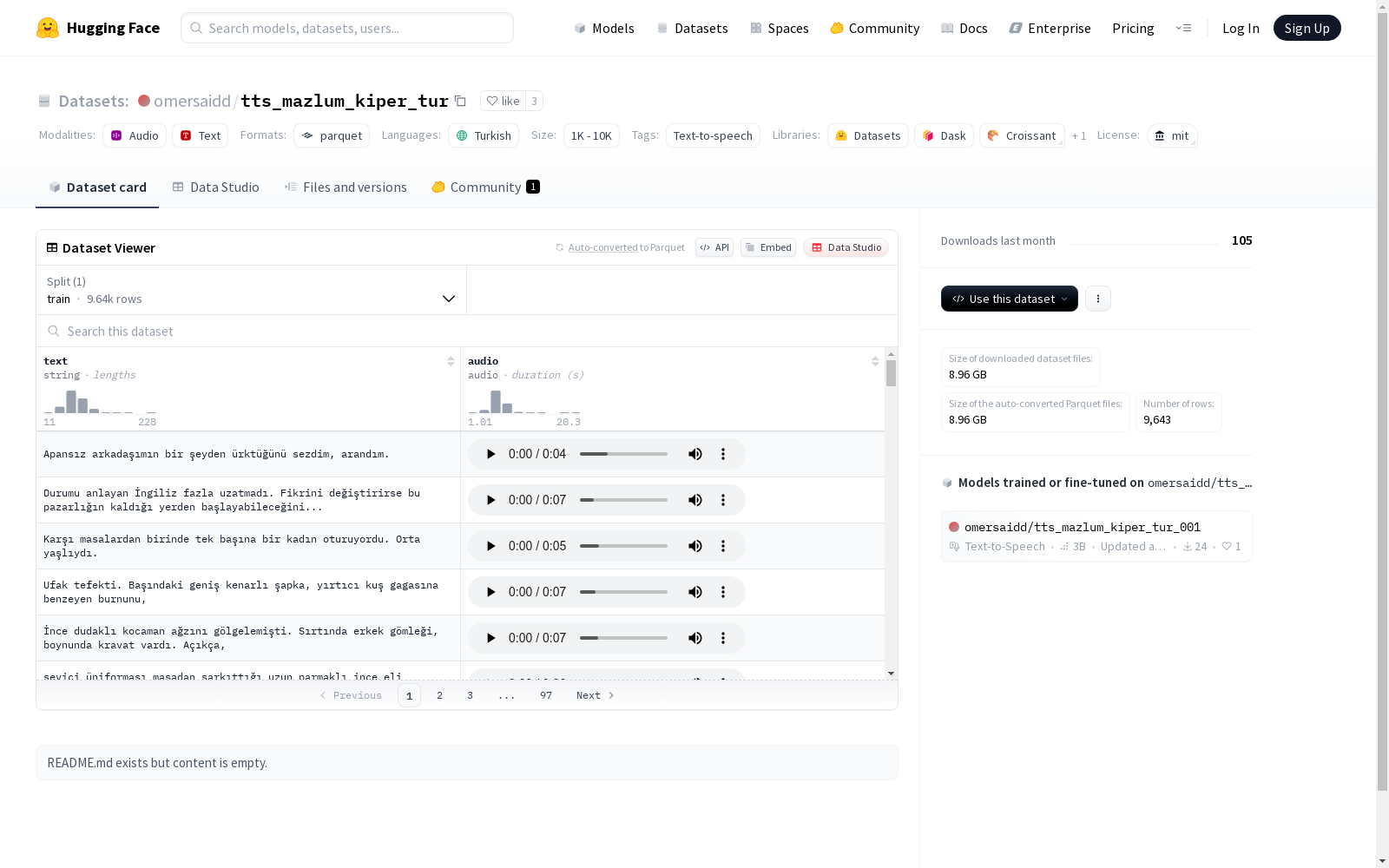Screen dimensions: 1389x868
Task: Click the Log In link
Action: click(1241, 28)
